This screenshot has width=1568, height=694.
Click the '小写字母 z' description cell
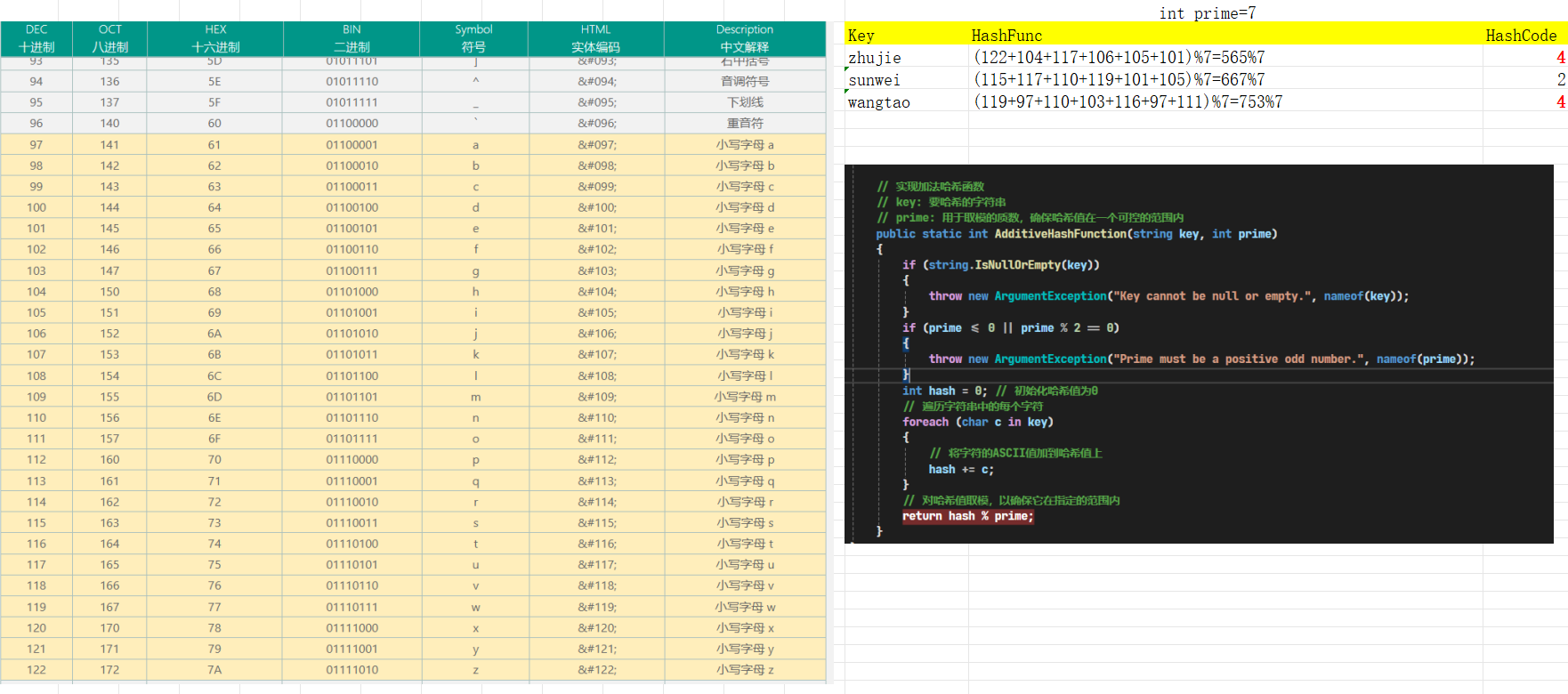(745, 670)
